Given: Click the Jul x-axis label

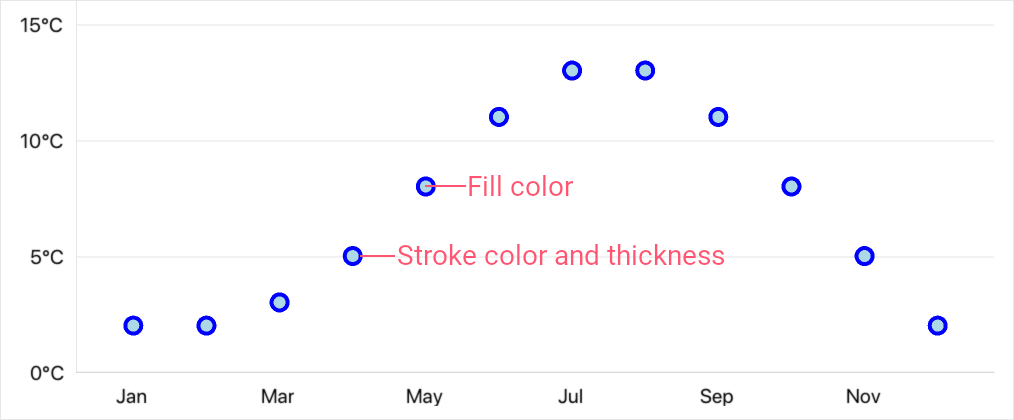Looking at the screenshot, I should pyautogui.click(x=570, y=397).
